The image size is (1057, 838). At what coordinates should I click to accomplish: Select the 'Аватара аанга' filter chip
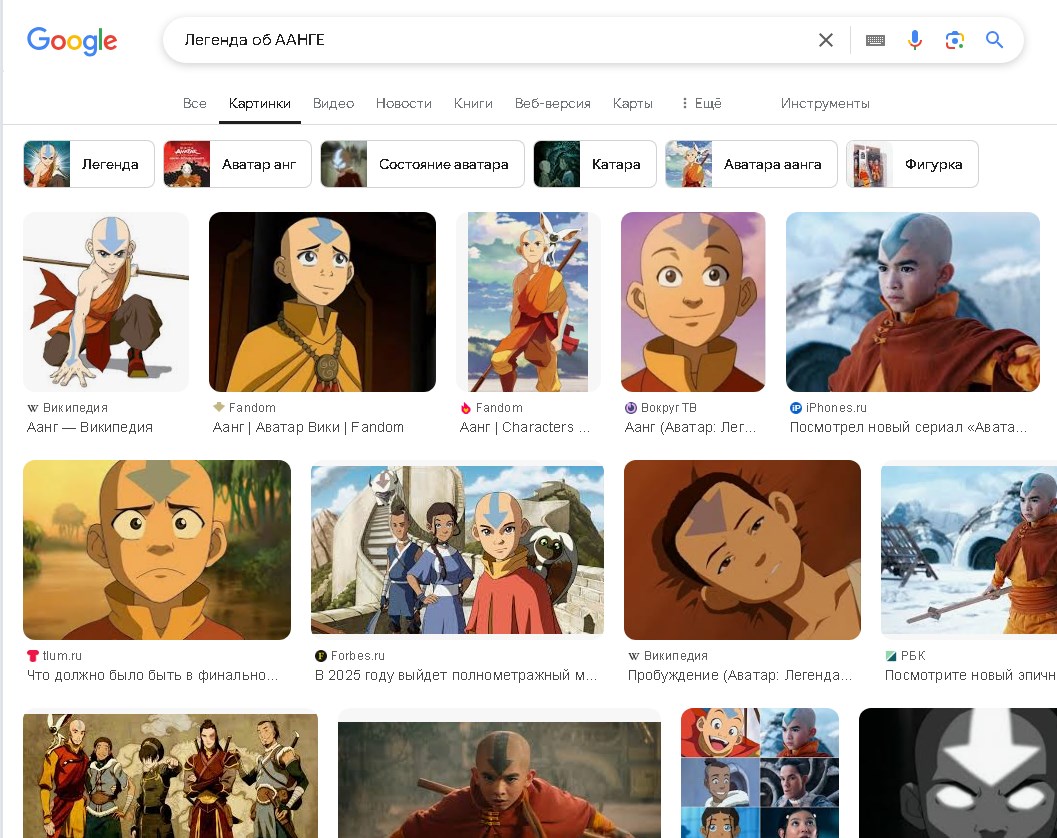point(751,164)
